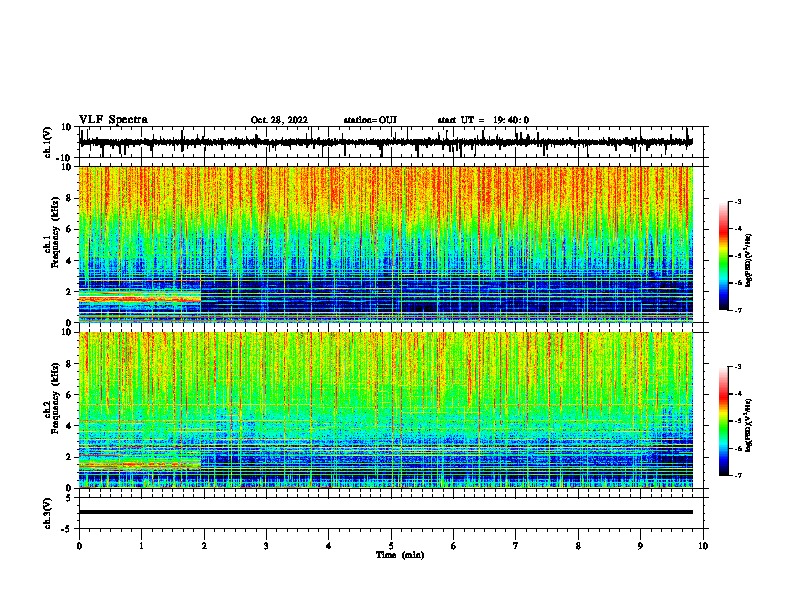792x612 pixels.
Task: Click the "-3" value atop ch.2 color bar
Action: (737, 367)
